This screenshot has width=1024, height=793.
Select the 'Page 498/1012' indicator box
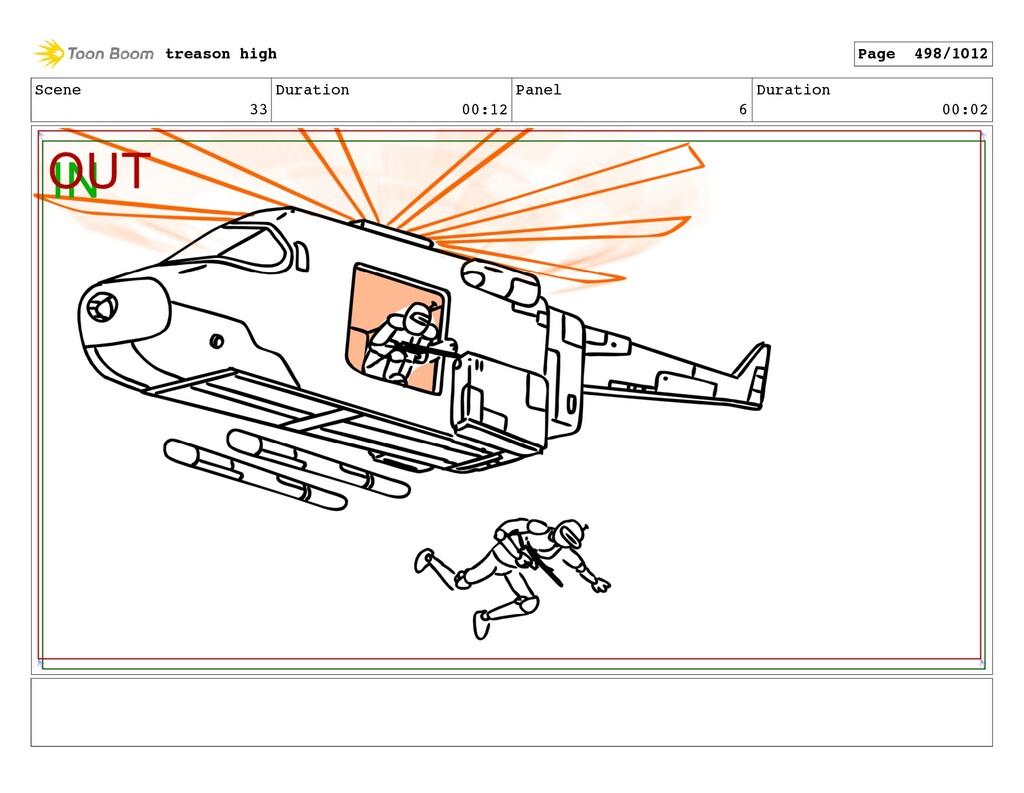coord(923,54)
